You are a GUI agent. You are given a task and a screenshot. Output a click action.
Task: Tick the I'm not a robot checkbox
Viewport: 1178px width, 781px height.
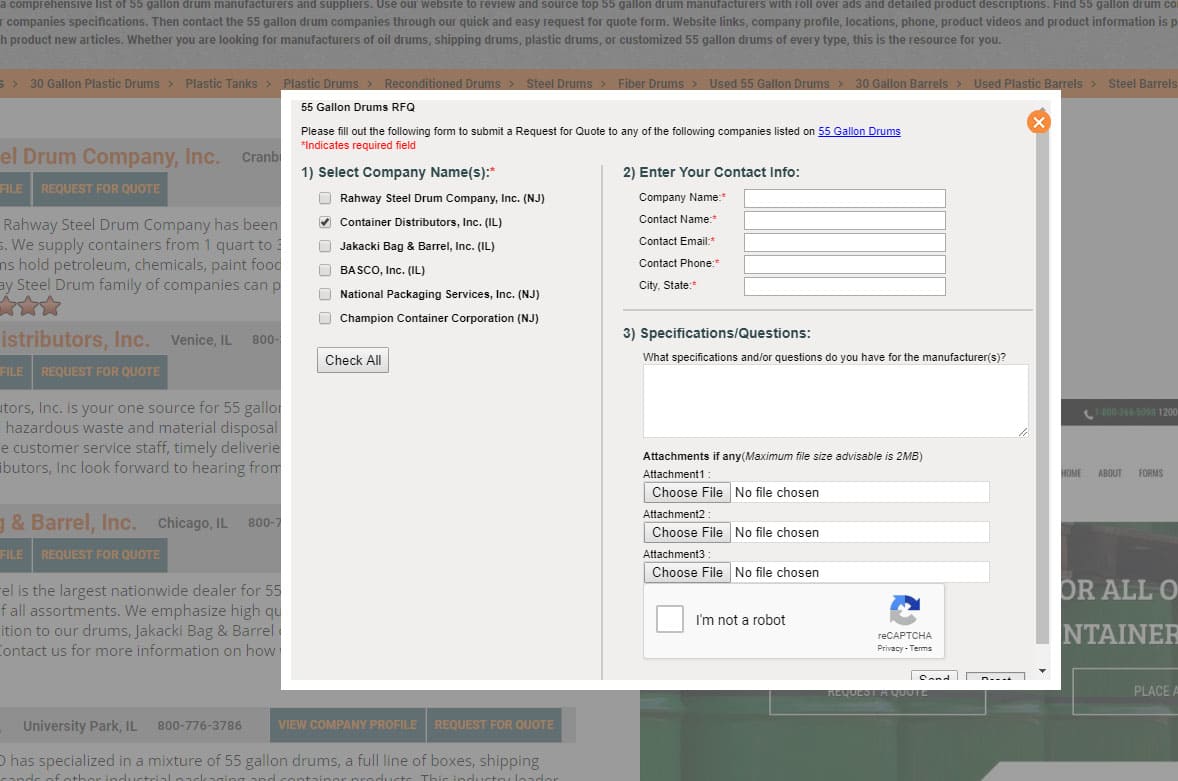[670, 619]
